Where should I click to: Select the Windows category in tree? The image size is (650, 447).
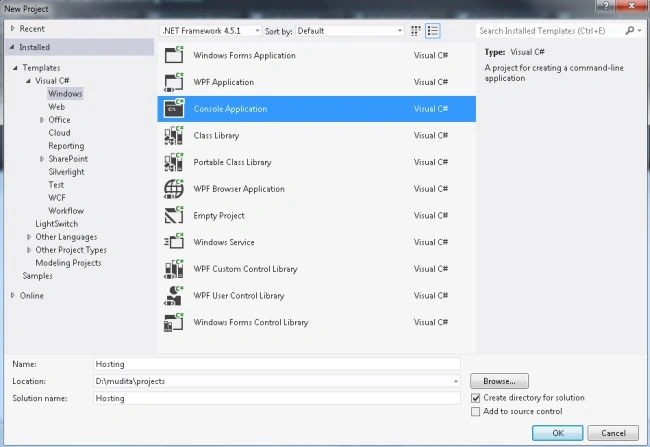click(x=65, y=94)
